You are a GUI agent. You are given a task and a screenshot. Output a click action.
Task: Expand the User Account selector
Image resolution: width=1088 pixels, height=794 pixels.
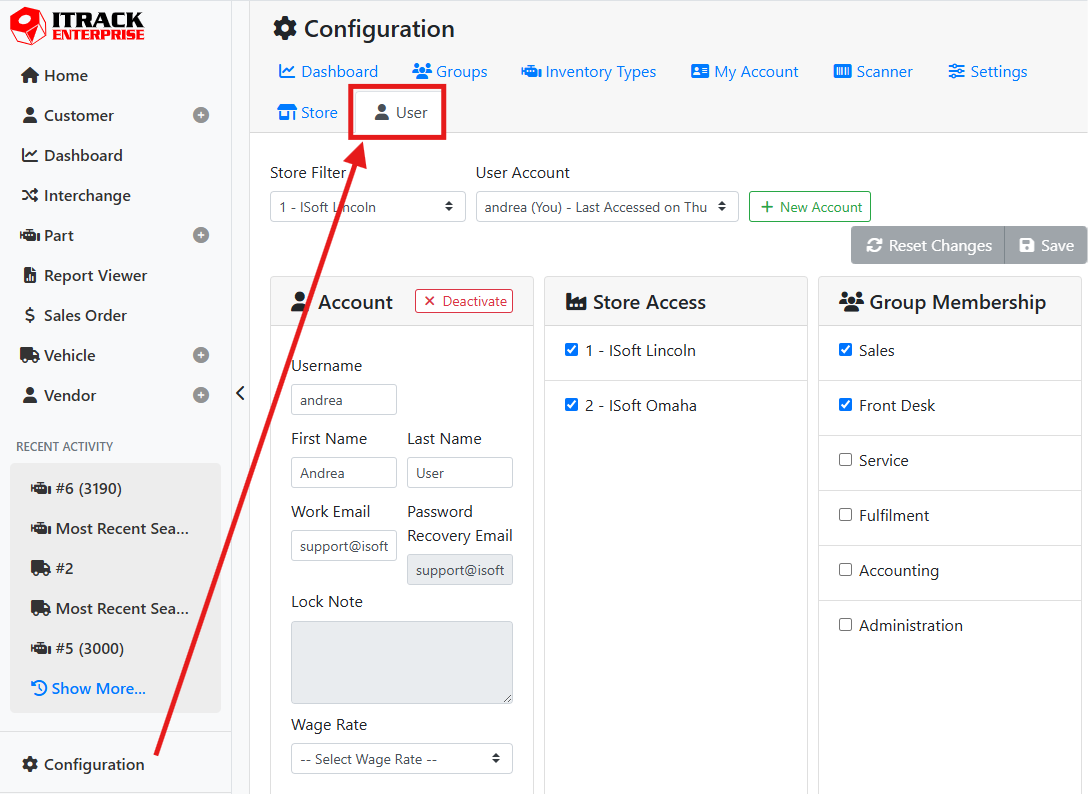tap(606, 207)
